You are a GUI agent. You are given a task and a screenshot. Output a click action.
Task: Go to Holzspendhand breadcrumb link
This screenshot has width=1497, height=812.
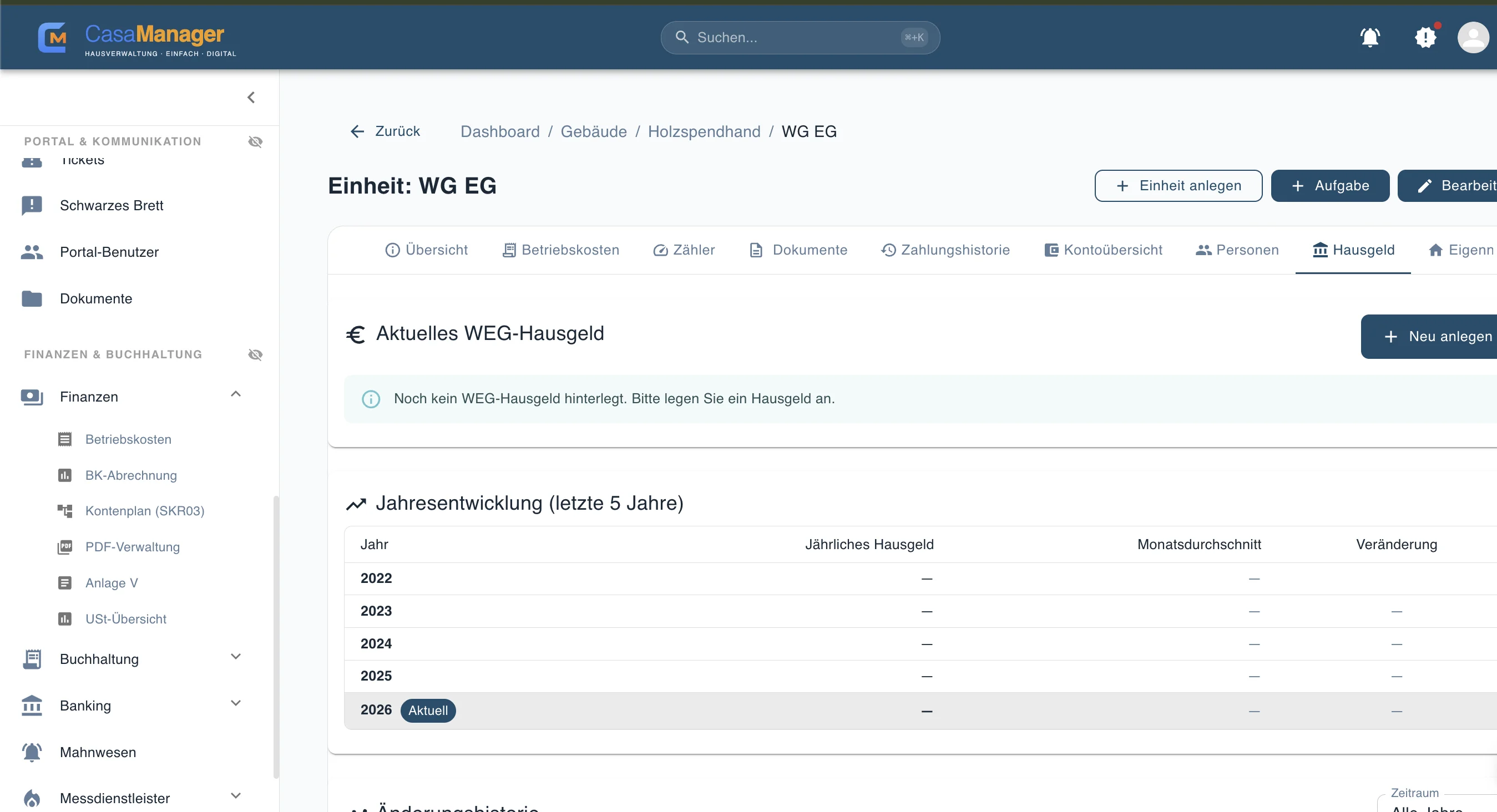[704, 132]
